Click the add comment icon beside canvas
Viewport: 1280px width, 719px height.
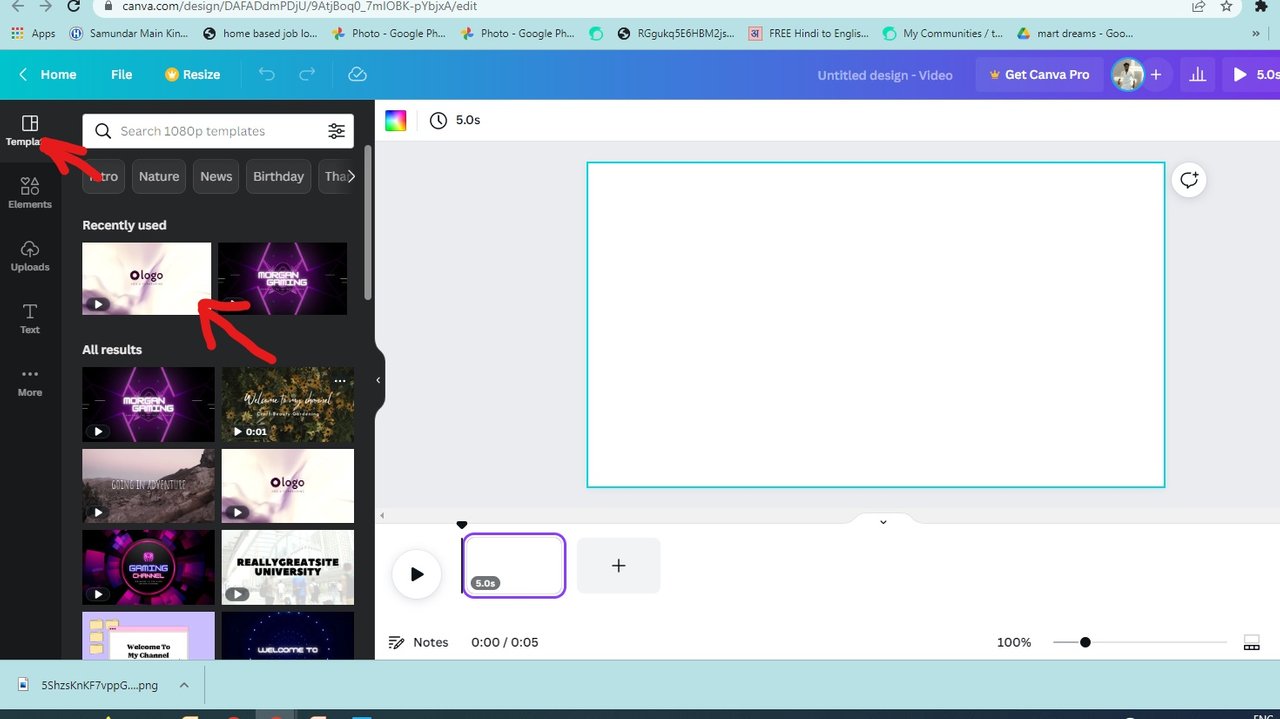coord(1188,180)
